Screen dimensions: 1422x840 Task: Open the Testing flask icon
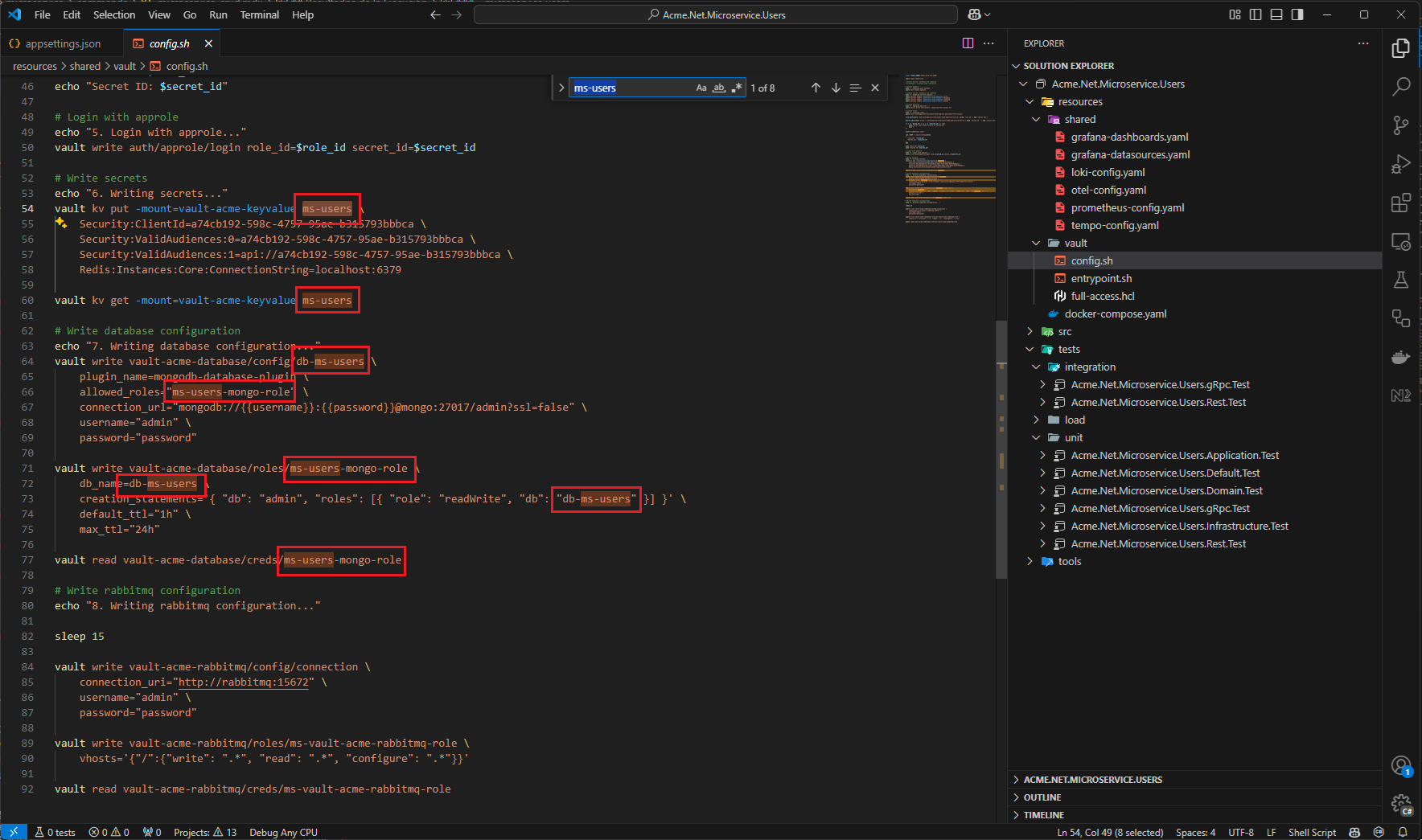(1401, 280)
